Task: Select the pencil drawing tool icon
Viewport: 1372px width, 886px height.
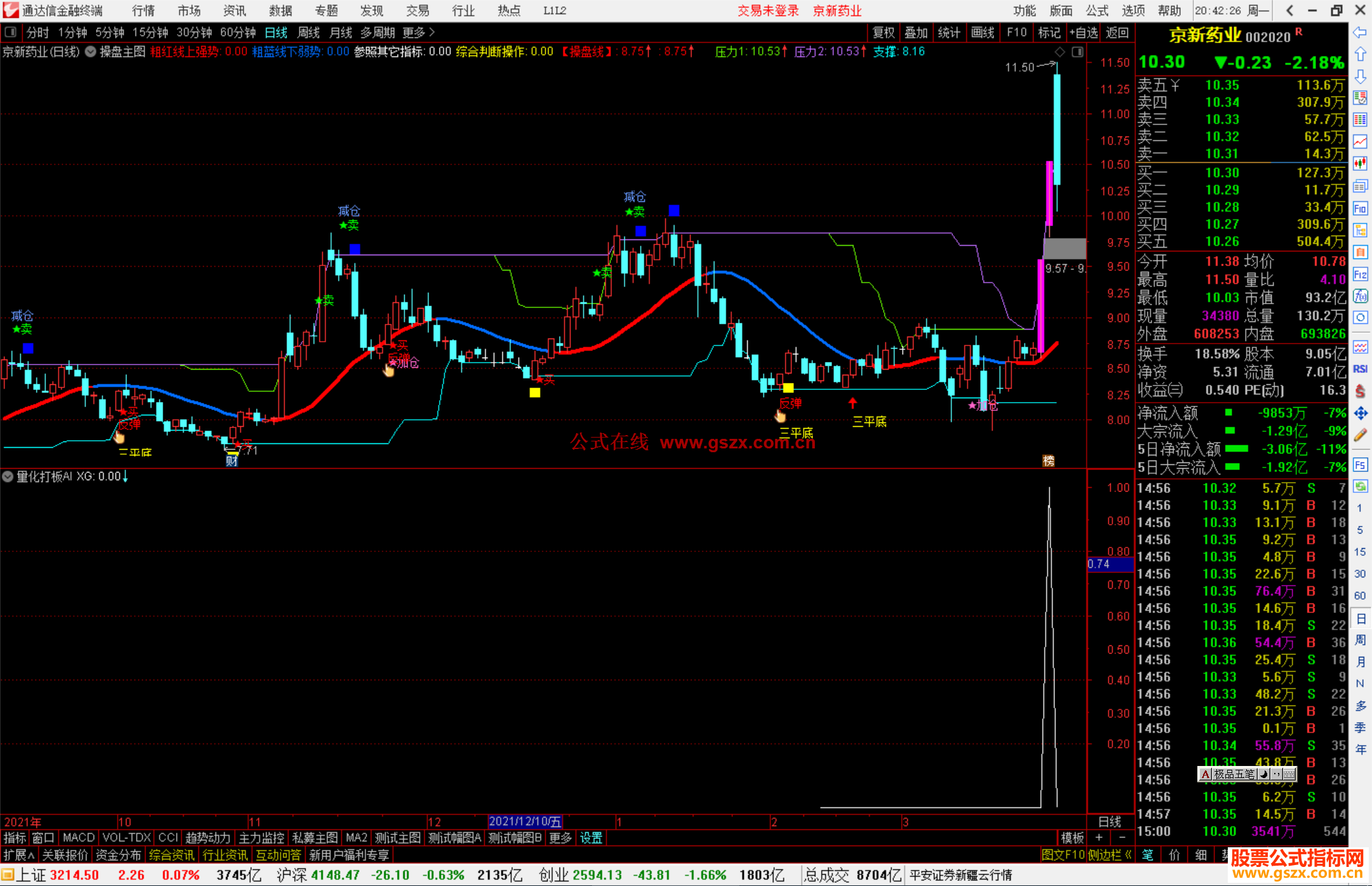Action: click(x=1360, y=436)
